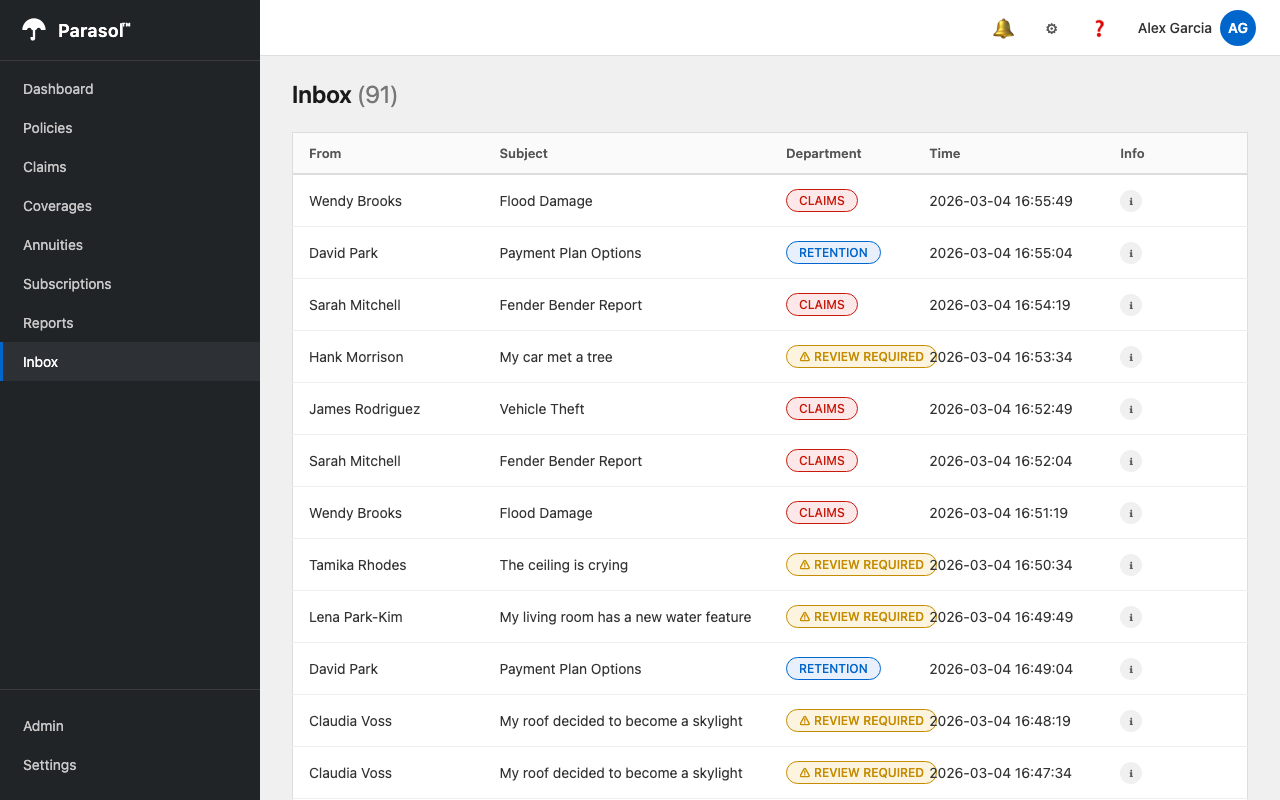Navigate to the Dashboard section
The height and width of the screenshot is (800, 1280).
[58, 89]
